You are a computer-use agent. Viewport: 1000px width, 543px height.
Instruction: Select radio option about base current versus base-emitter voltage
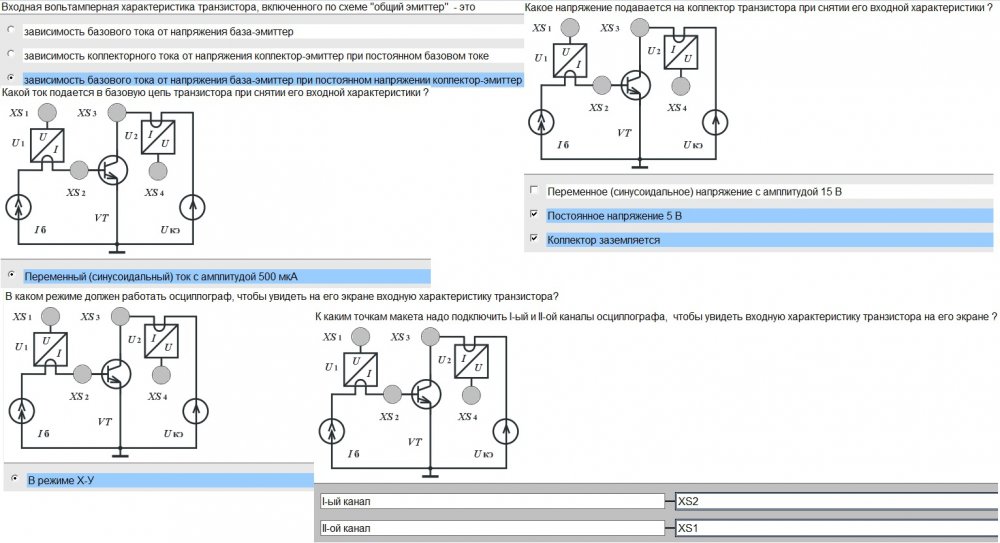(10, 30)
